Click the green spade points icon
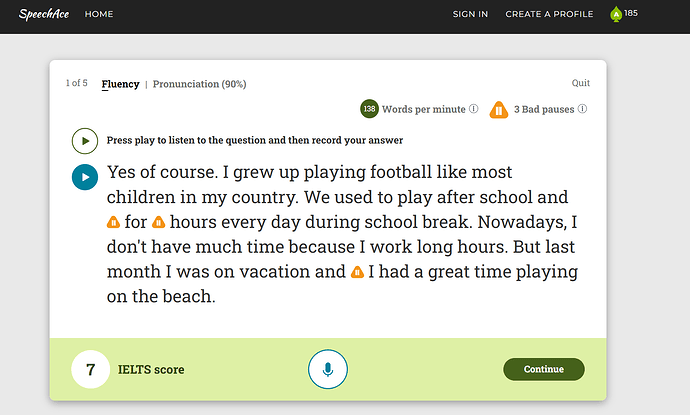 click(615, 14)
